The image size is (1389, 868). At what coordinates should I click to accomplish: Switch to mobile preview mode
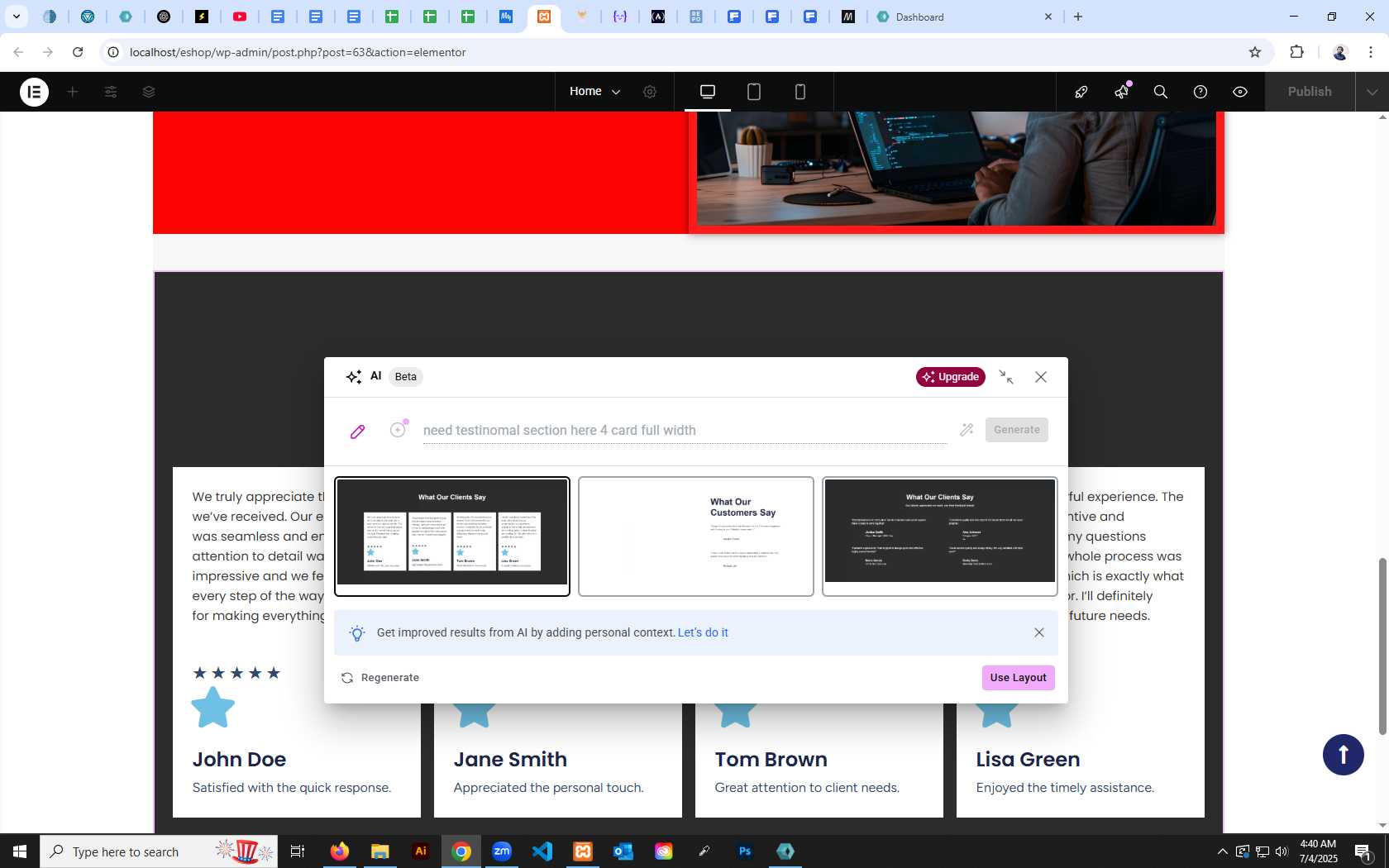click(800, 92)
